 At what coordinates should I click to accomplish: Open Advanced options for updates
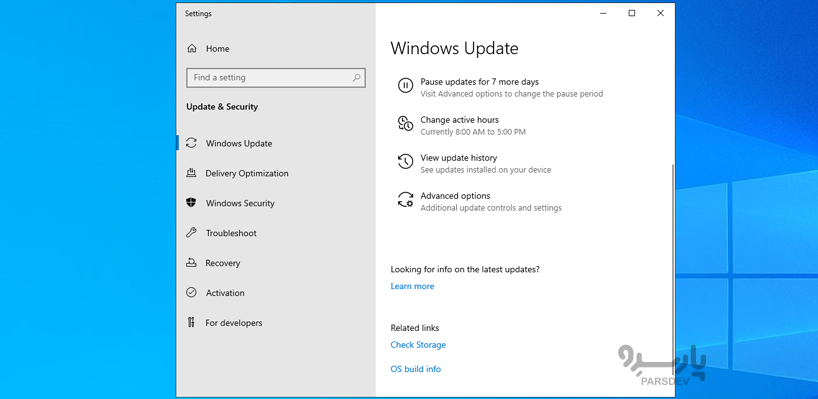(x=455, y=196)
